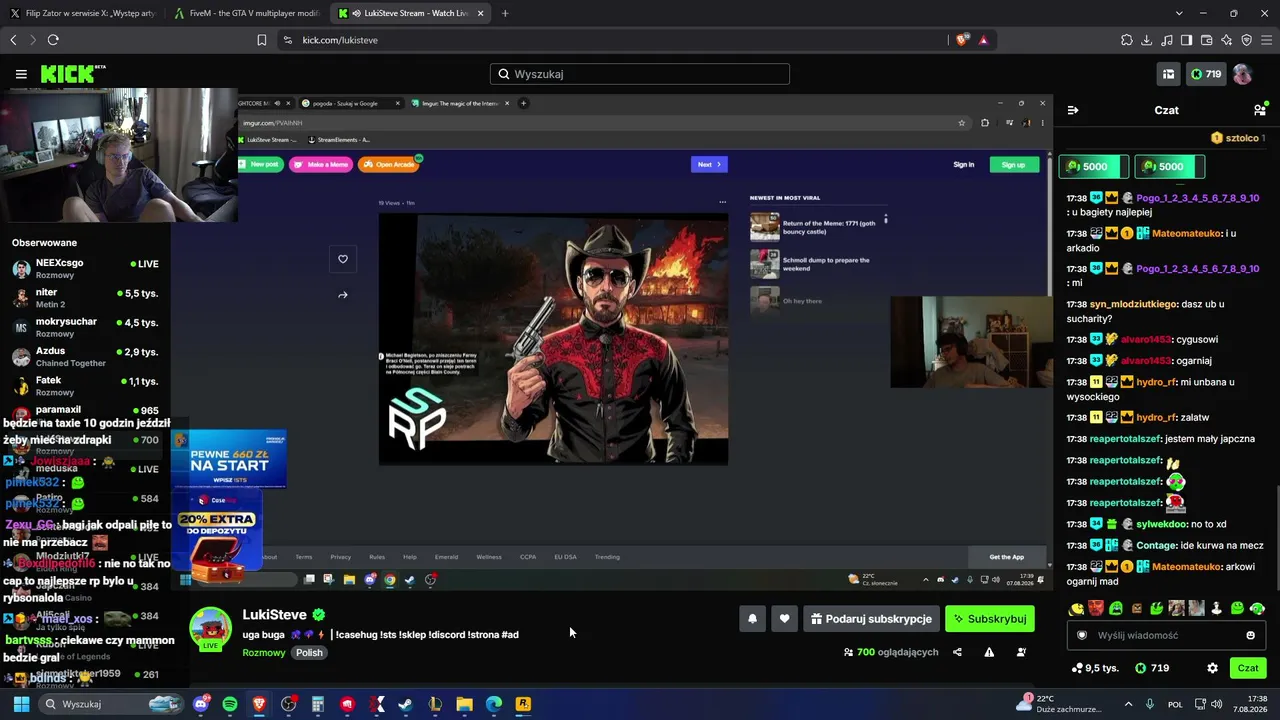Viewport: 1280px width, 720px height.
Task: Open Steam from the taskbar
Action: [x=405, y=704]
